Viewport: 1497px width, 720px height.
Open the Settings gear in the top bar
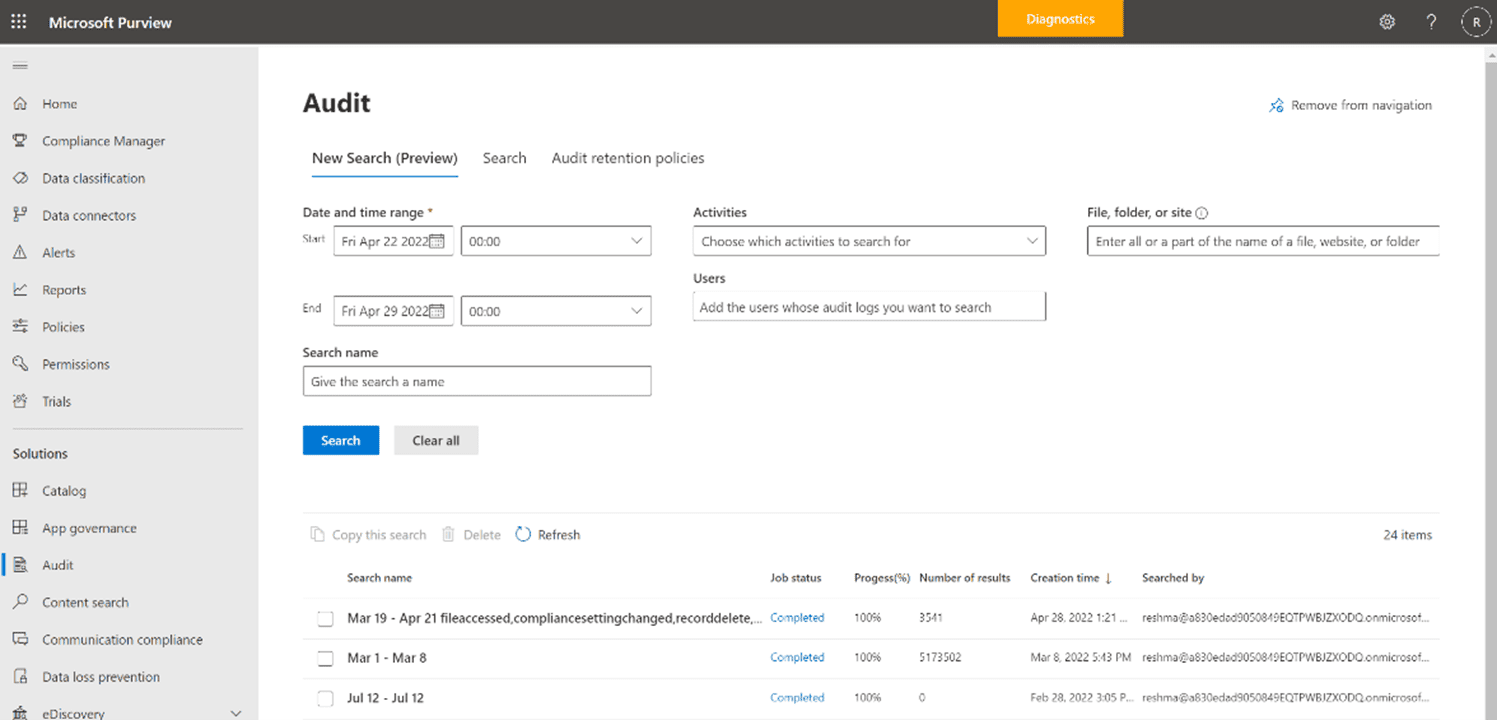tap(1387, 20)
